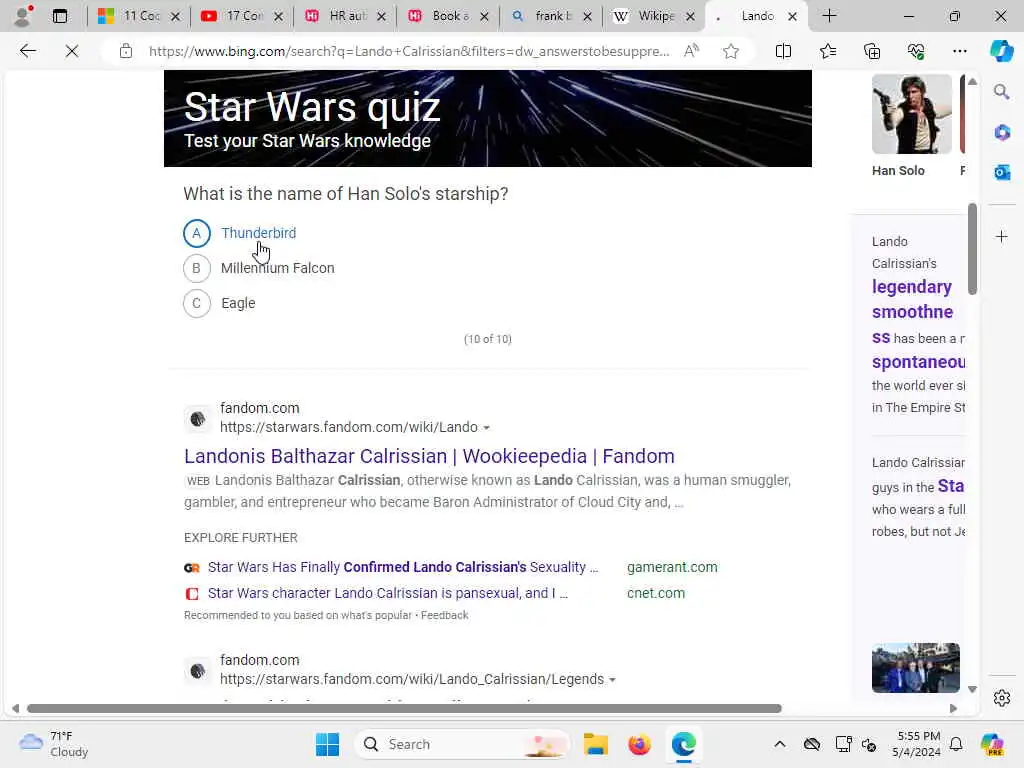1024x768 pixels.
Task: Open Windows Start menu
Action: (x=327, y=744)
